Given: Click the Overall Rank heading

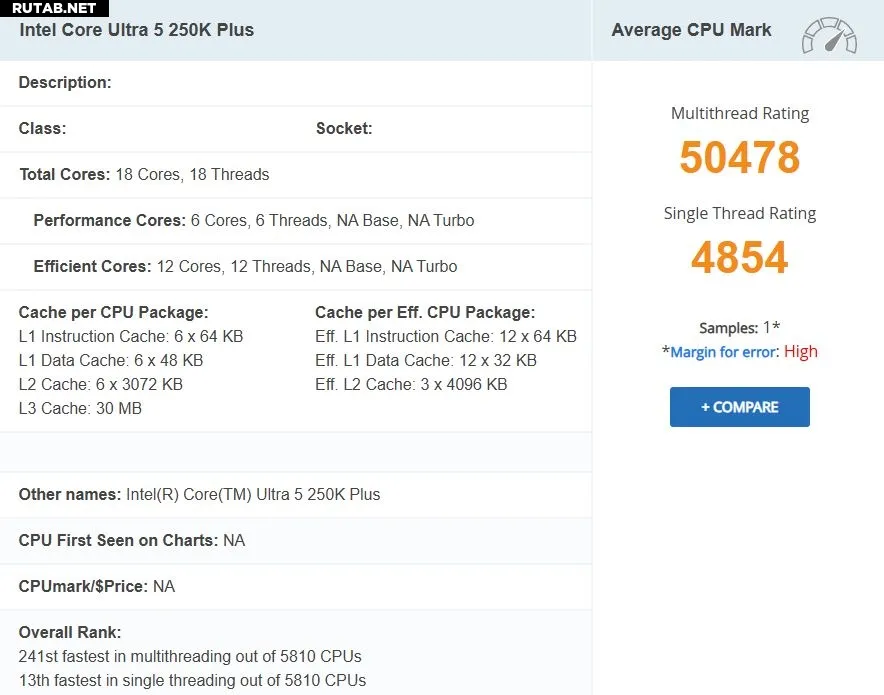Looking at the screenshot, I should pyautogui.click(x=70, y=632).
